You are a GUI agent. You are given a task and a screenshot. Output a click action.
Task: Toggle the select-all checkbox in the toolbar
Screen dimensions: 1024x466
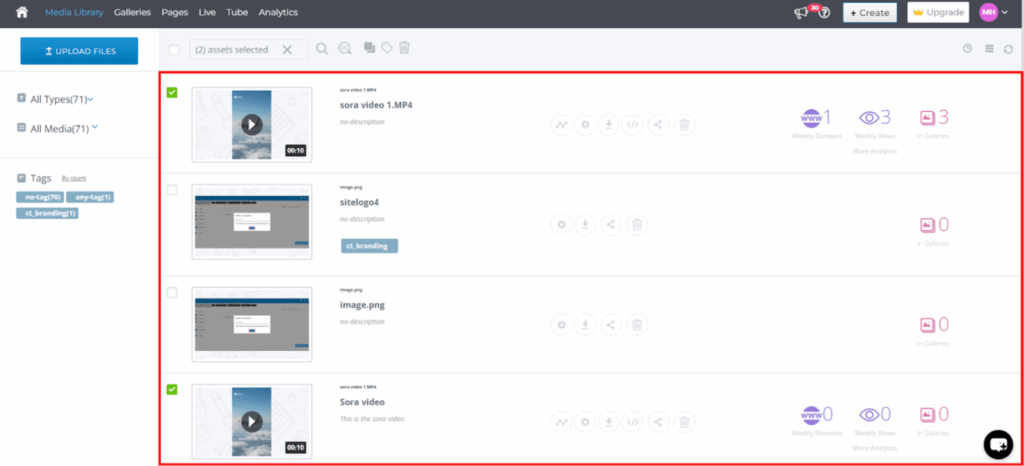coord(175,49)
